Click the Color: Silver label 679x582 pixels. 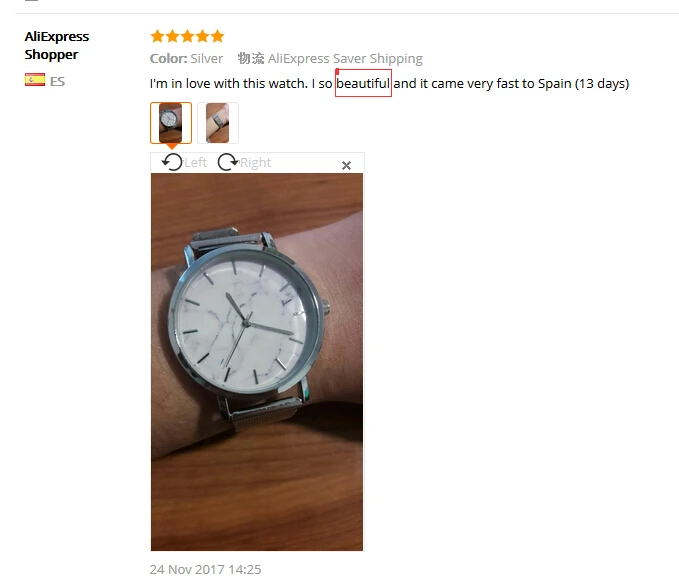(186, 58)
